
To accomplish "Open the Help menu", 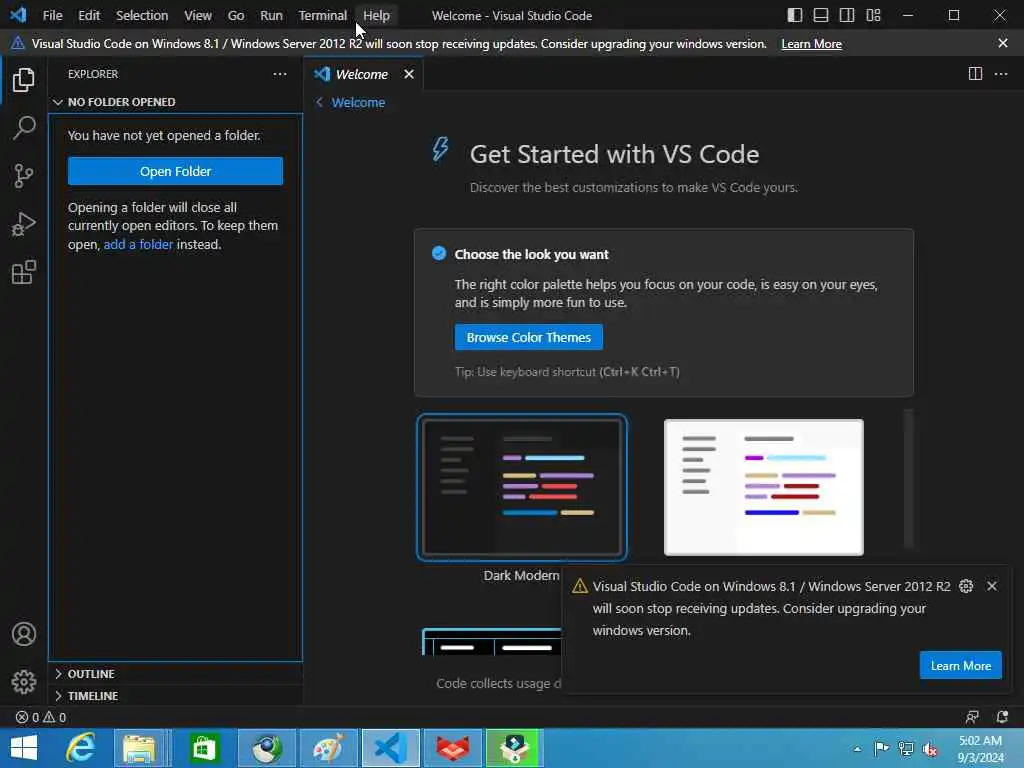I will pos(376,15).
